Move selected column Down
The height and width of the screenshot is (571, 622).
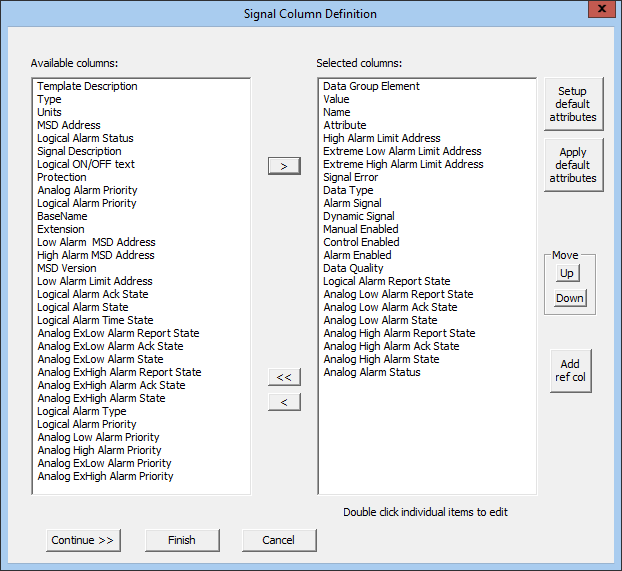pos(570,298)
